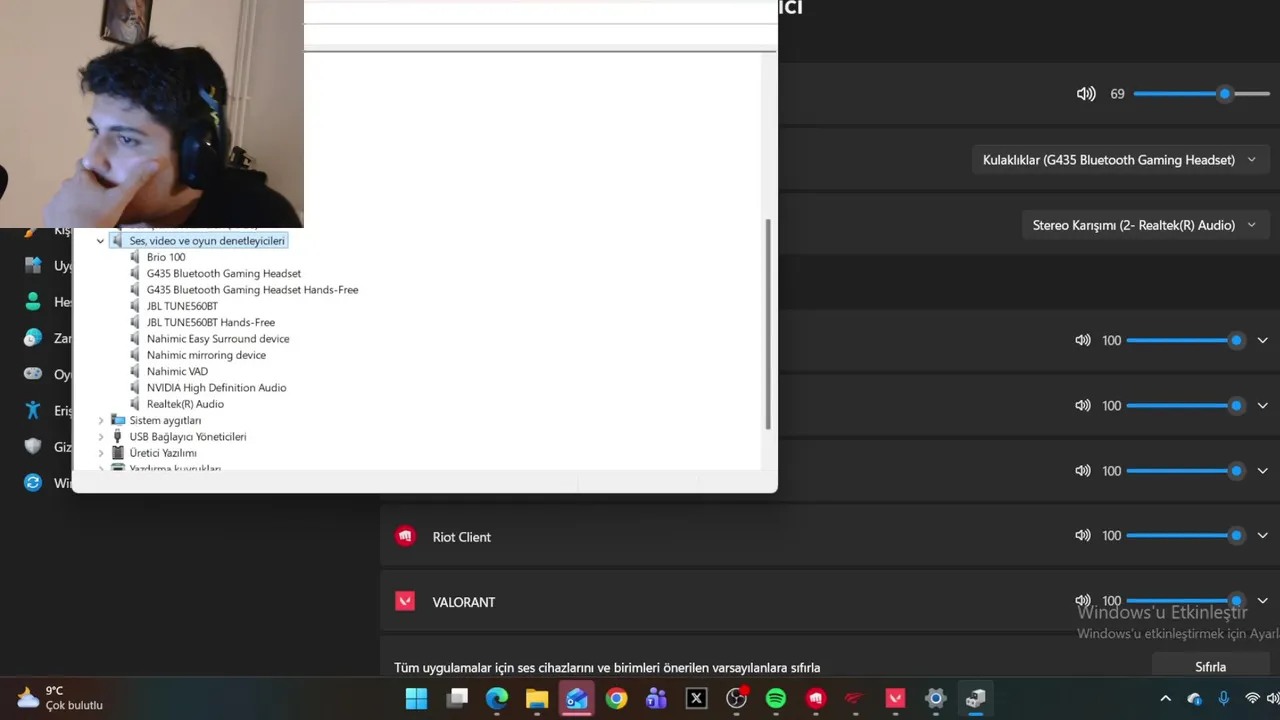Adjust the master volume slider at 69

(1201, 93)
